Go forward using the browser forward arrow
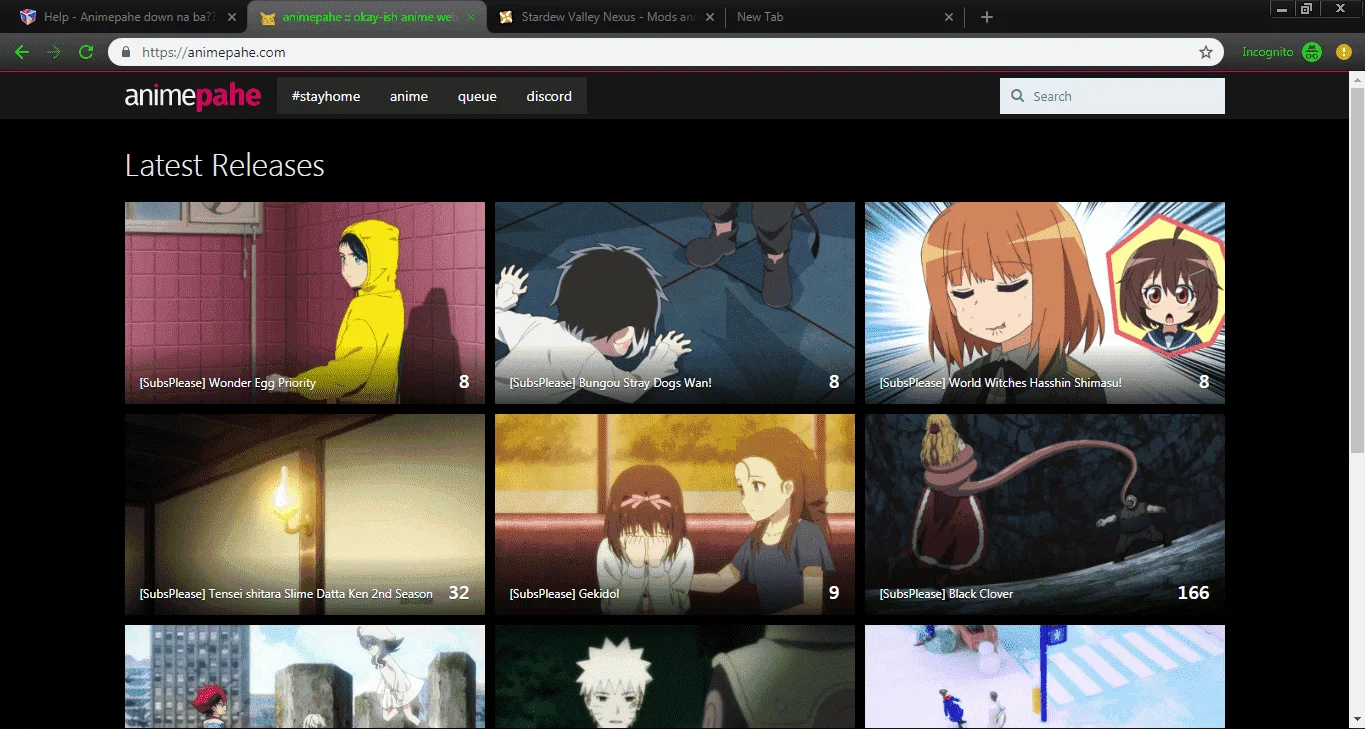The width and height of the screenshot is (1365, 729). tap(54, 52)
